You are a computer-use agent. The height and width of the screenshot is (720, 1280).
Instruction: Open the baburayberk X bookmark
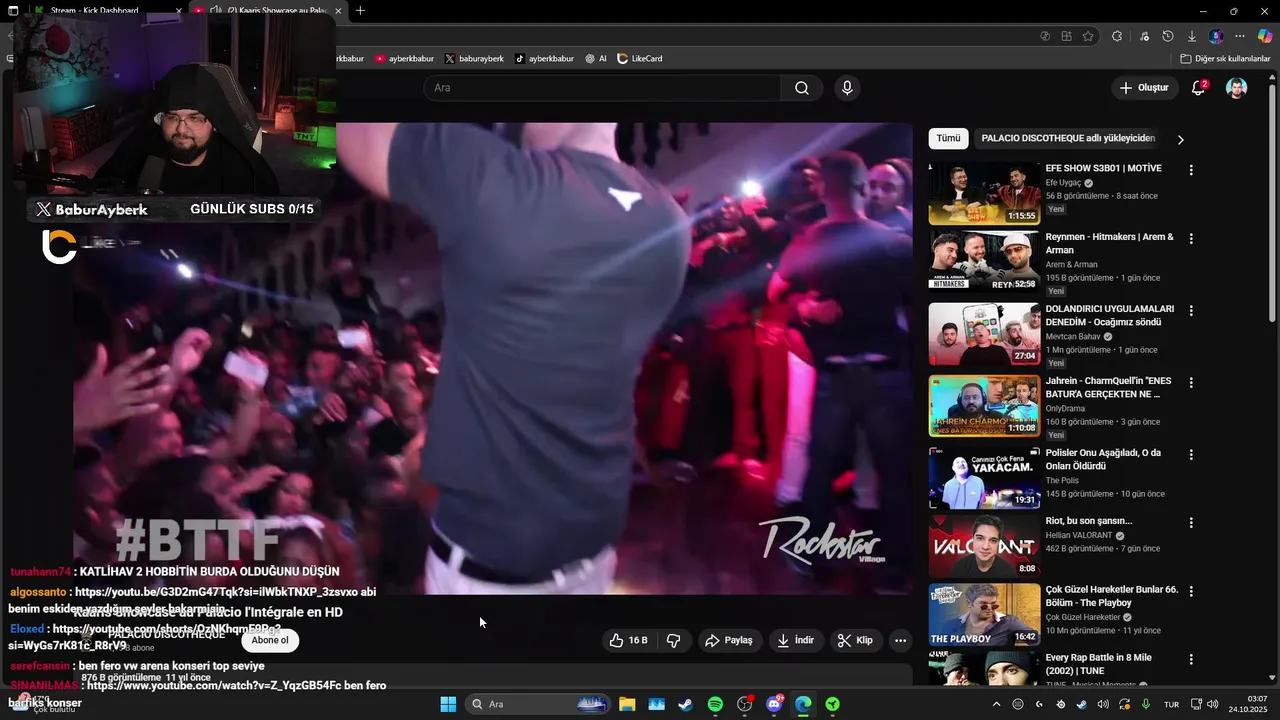474,59
